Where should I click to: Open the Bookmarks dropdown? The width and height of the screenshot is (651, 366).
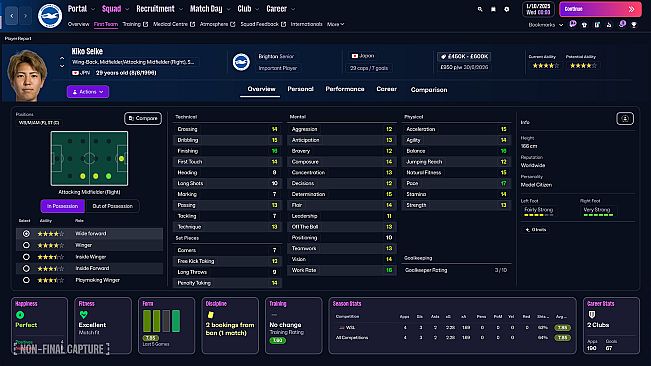pyautogui.click(x=546, y=25)
